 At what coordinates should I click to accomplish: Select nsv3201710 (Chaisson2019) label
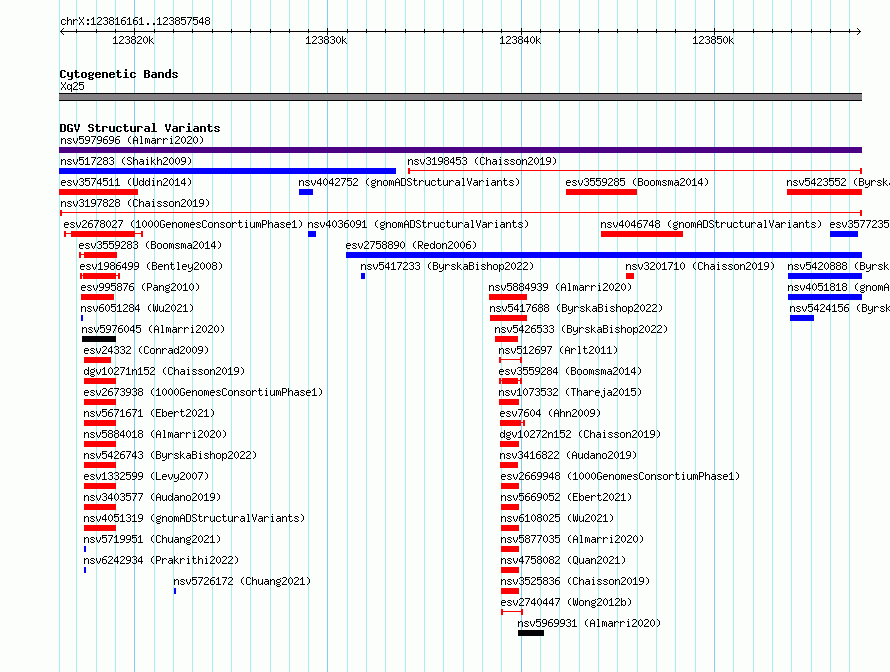click(700, 266)
